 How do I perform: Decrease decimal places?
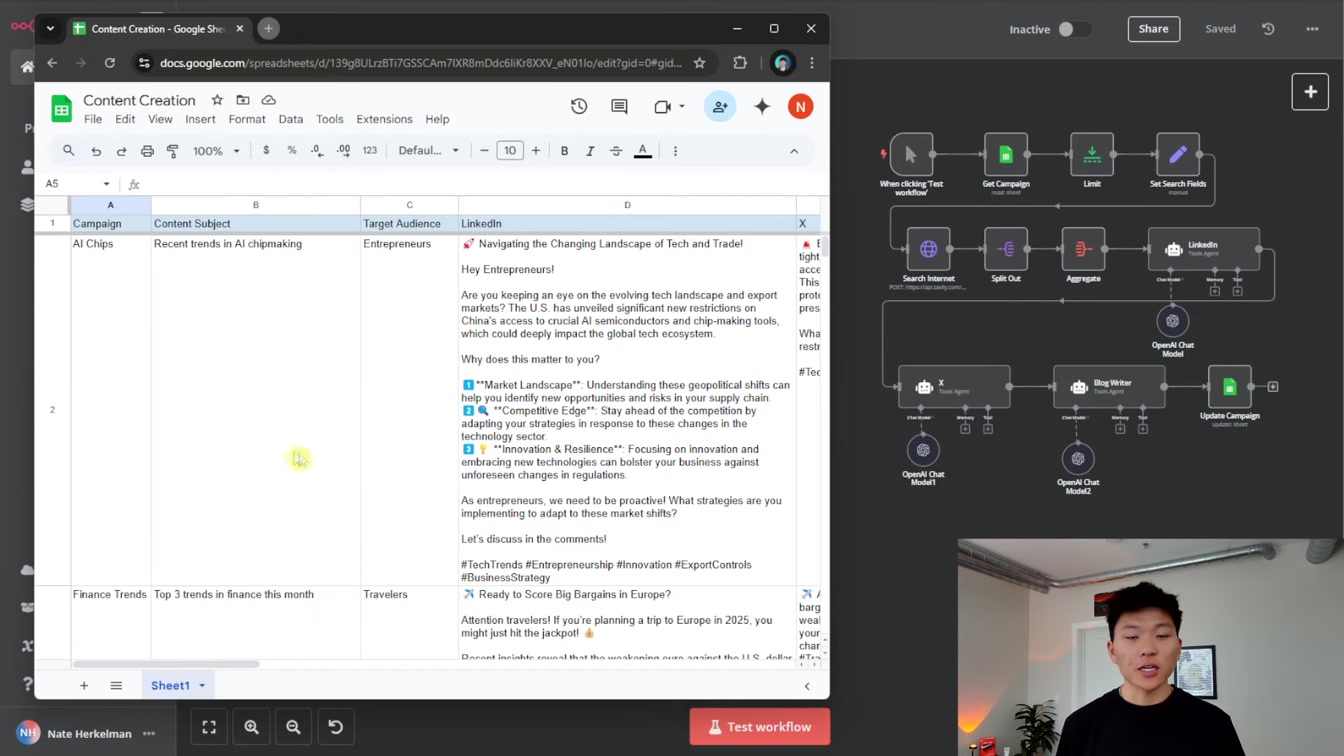pos(317,151)
